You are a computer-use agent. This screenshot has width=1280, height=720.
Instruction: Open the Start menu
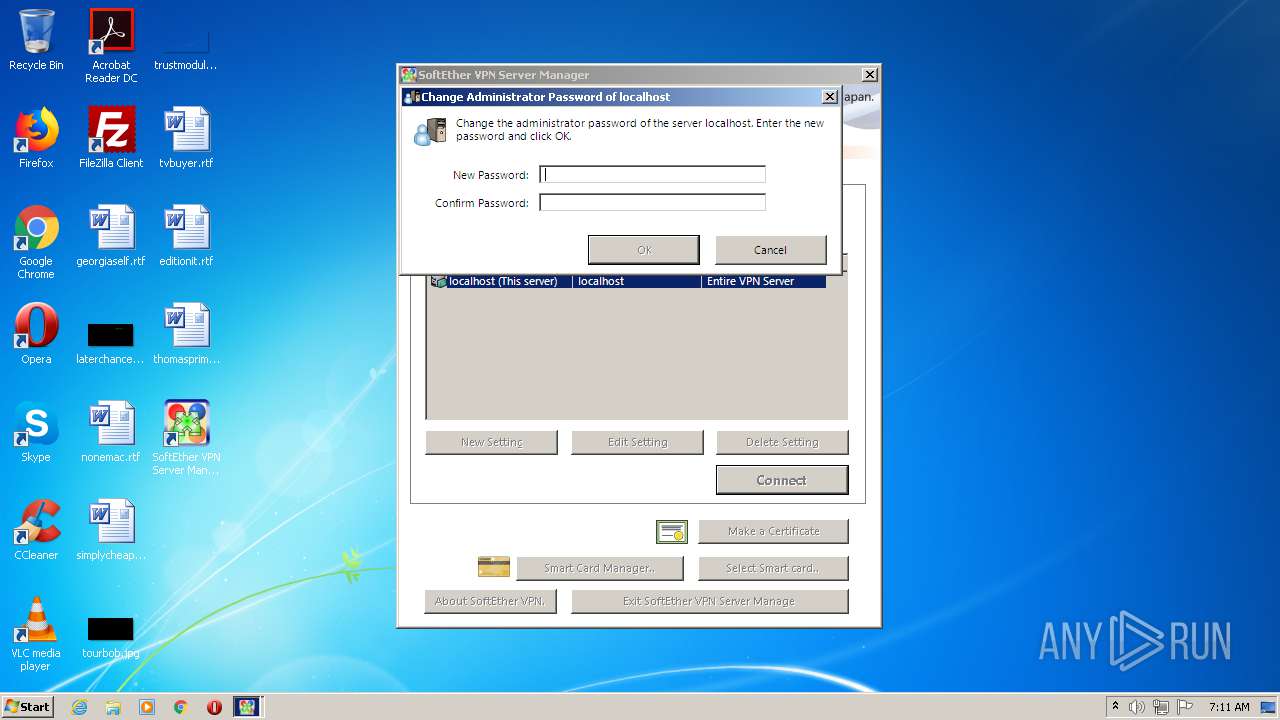click(x=27, y=707)
